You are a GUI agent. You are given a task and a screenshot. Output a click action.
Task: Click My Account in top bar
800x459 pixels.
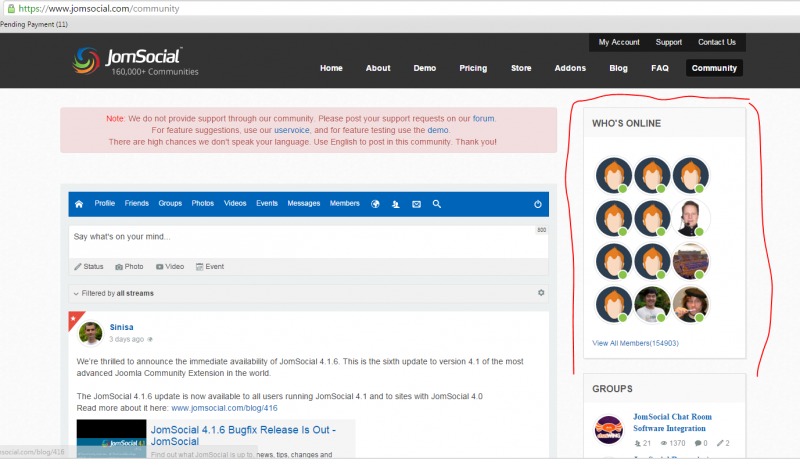(x=619, y=42)
